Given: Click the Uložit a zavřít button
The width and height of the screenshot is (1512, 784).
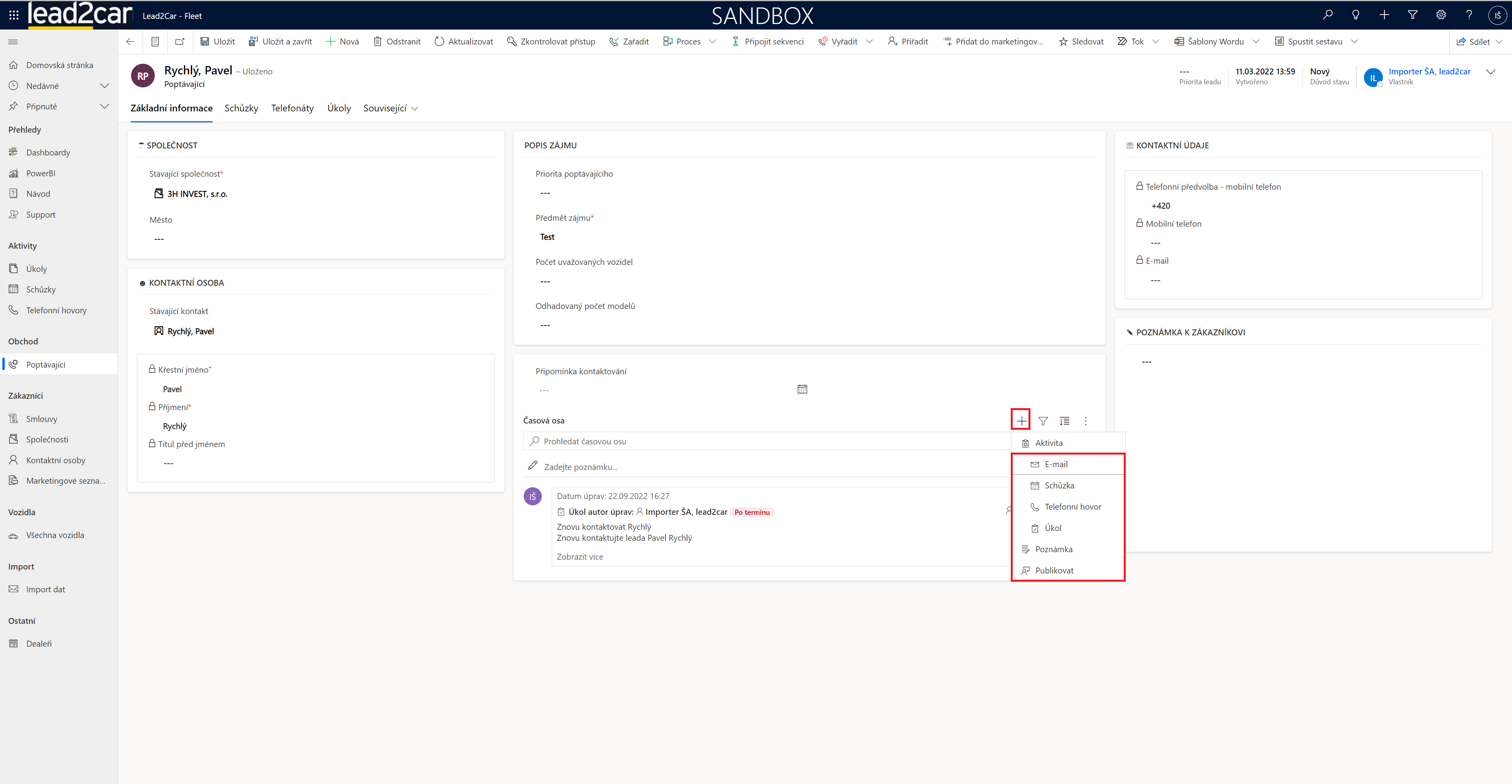Looking at the screenshot, I should (x=280, y=42).
